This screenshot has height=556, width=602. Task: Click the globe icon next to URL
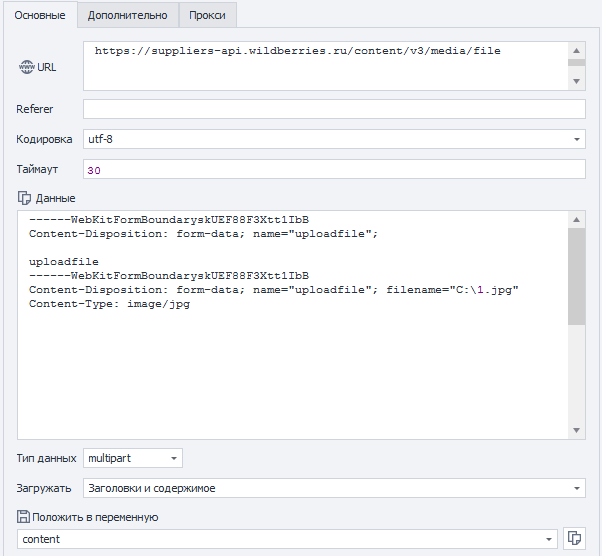pos(25,68)
